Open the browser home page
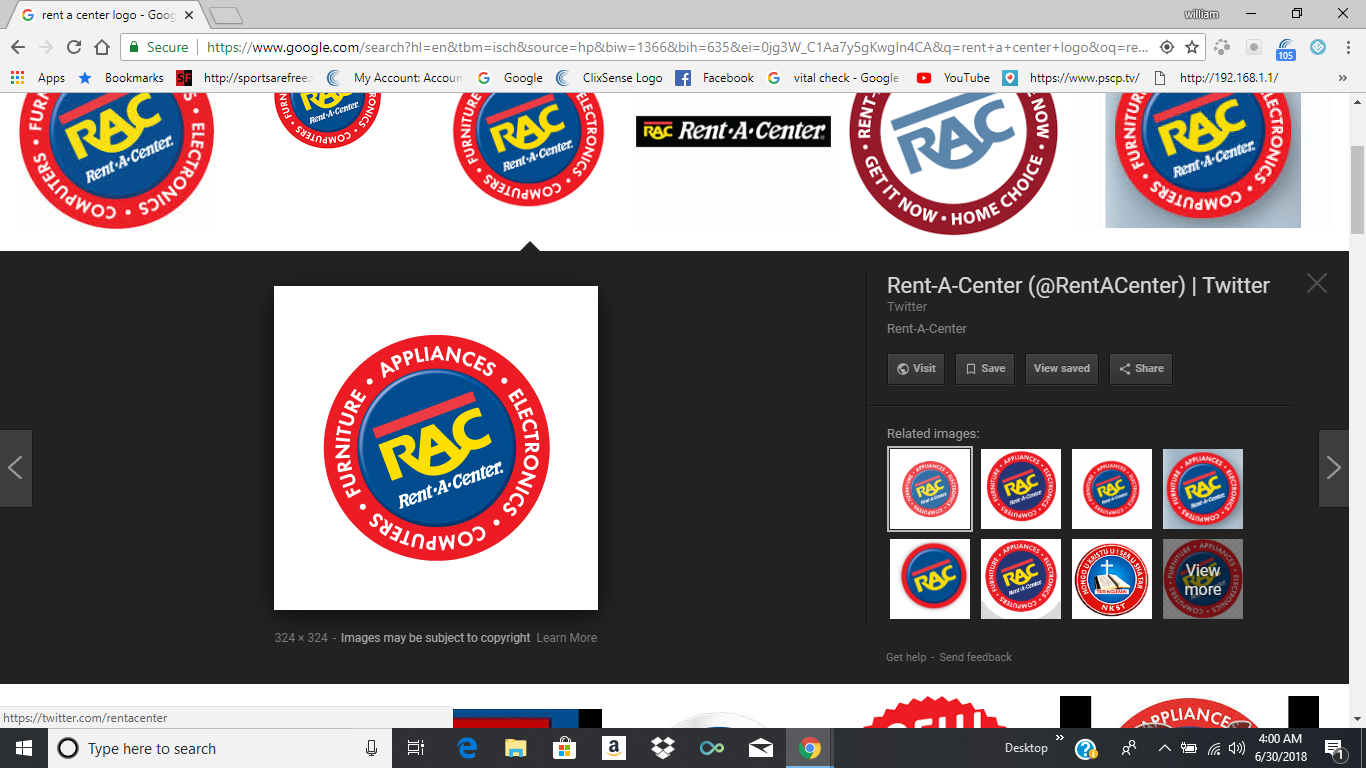 101,47
